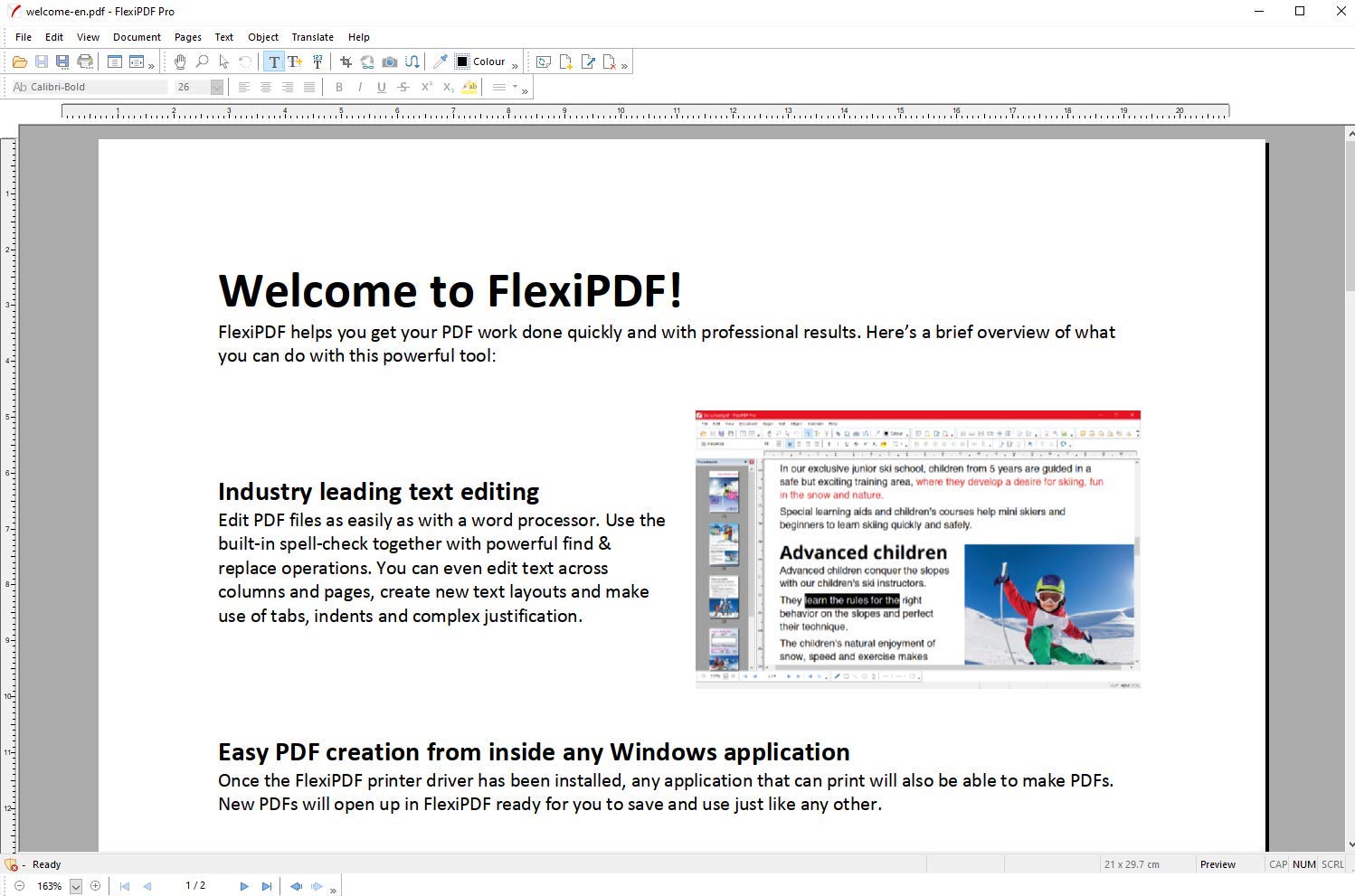Open the Edit menu
The image size is (1355, 896).
(x=54, y=37)
